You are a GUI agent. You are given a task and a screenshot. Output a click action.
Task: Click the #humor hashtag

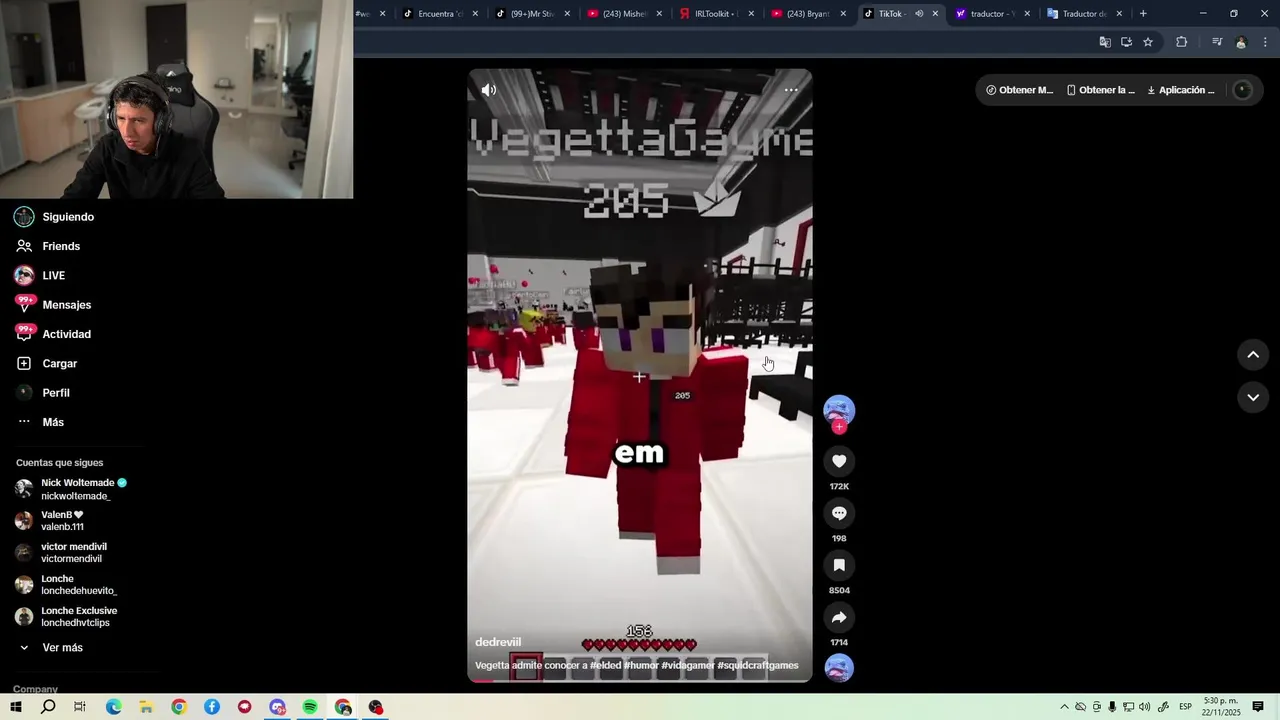pyautogui.click(x=640, y=665)
